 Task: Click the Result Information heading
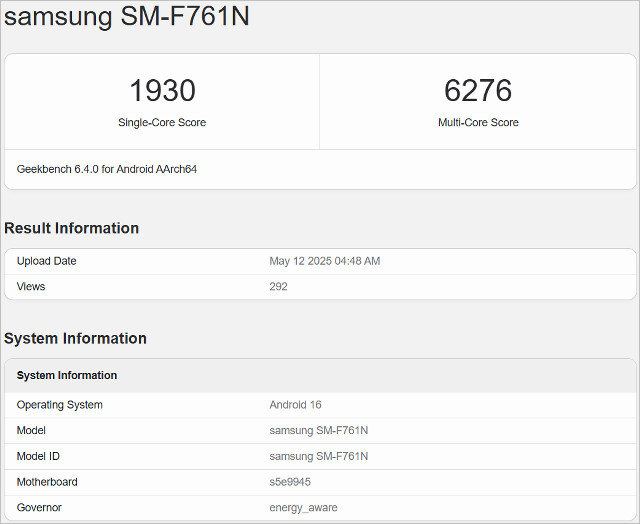[x=71, y=228]
